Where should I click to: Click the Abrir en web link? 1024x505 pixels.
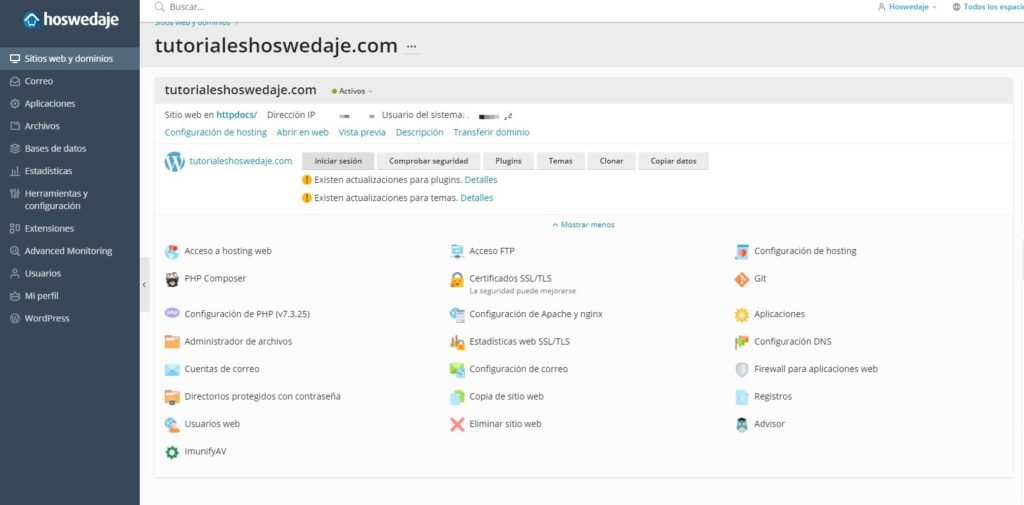[x=302, y=133]
